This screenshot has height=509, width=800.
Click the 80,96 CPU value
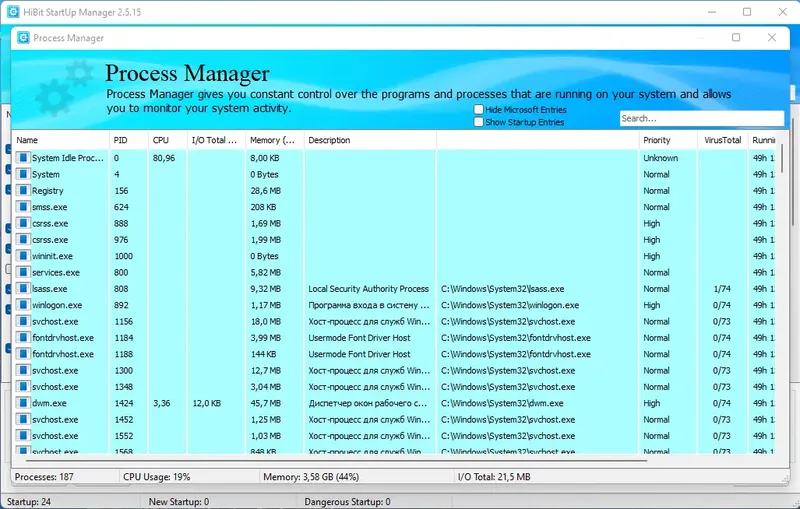click(x=164, y=158)
